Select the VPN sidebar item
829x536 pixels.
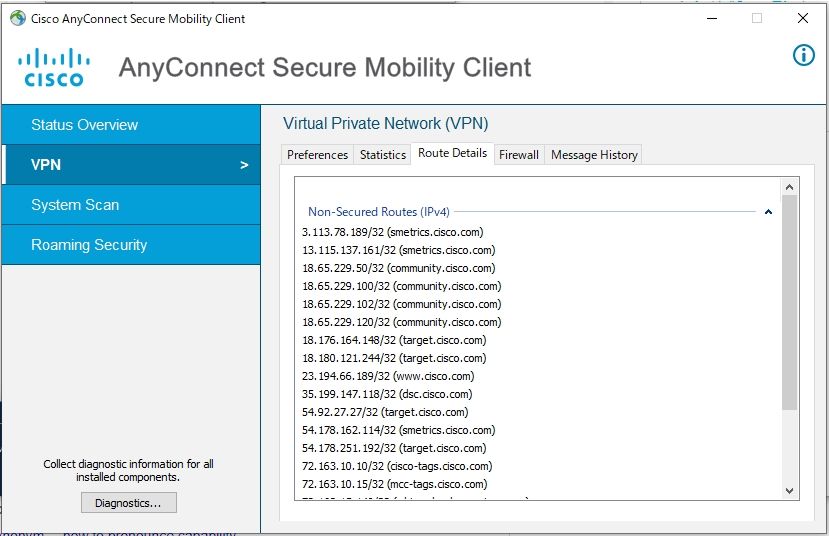coord(131,165)
